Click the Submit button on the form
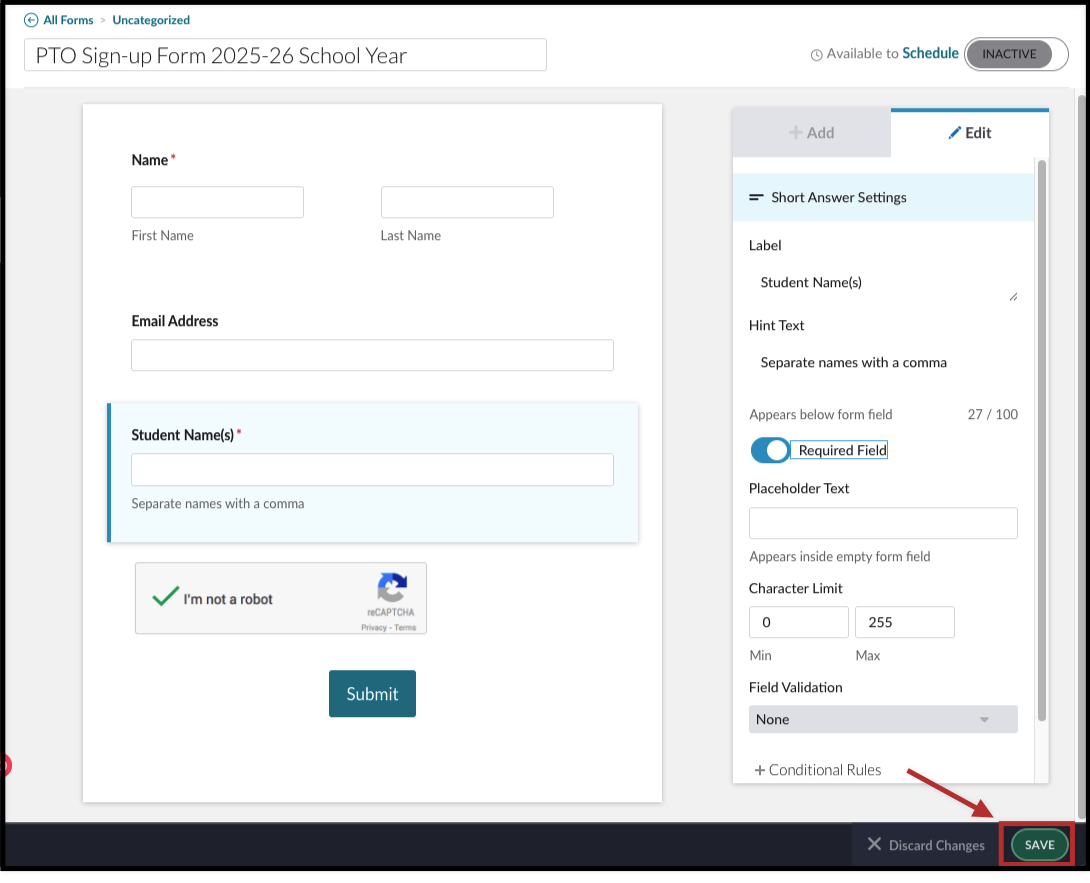The width and height of the screenshot is (1090, 883). pos(372,693)
